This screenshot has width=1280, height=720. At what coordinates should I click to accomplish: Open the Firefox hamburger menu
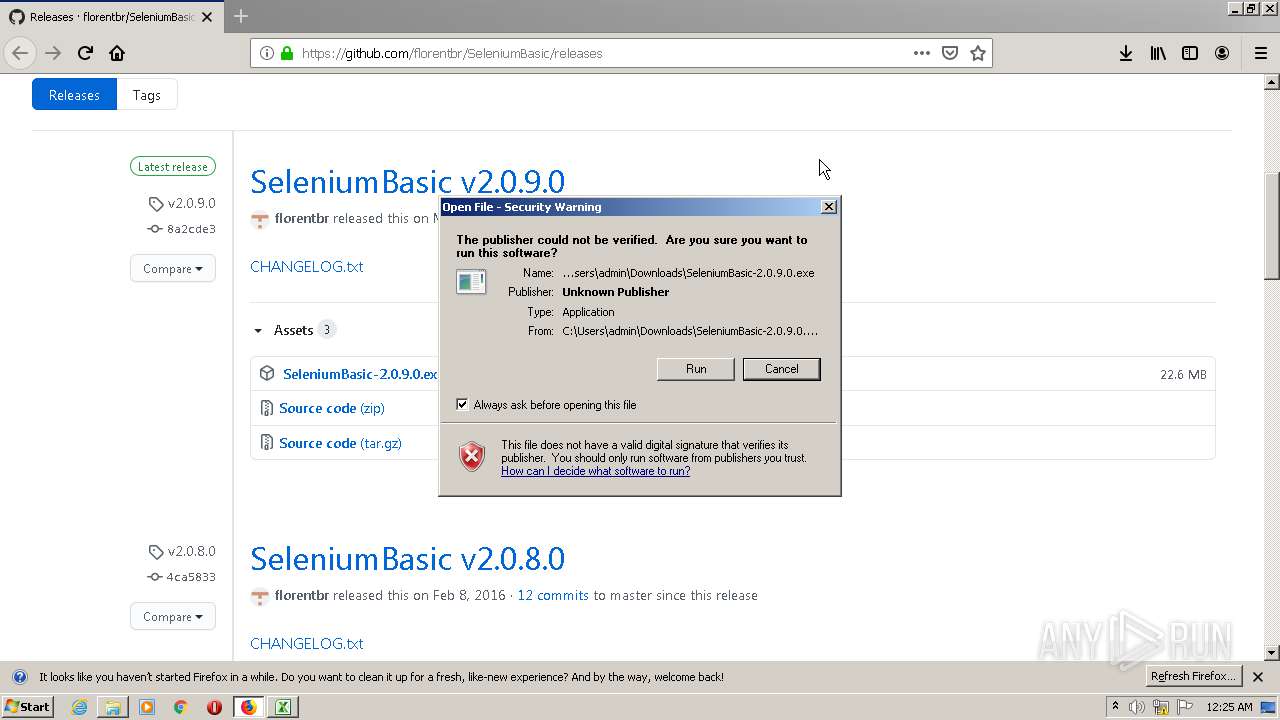1261,53
